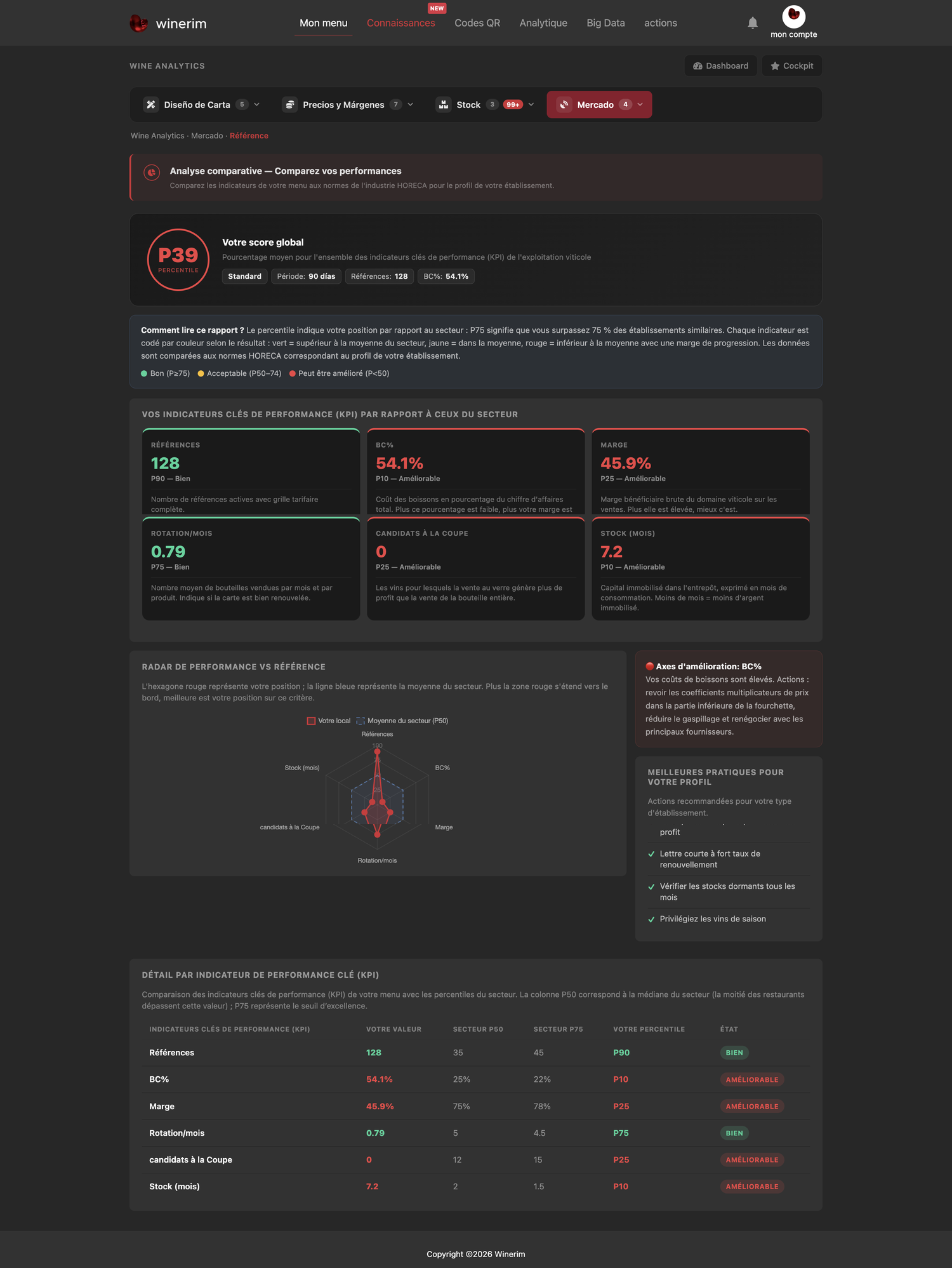Click the P39 percentile score circle

(178, 260)
